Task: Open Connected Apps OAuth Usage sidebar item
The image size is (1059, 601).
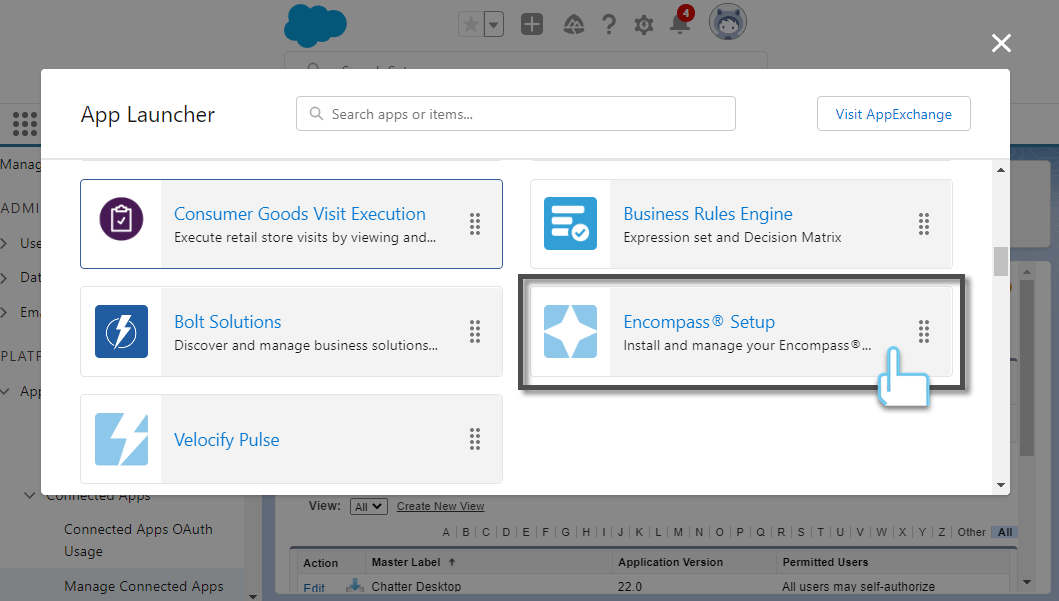Action: [138, 540]
